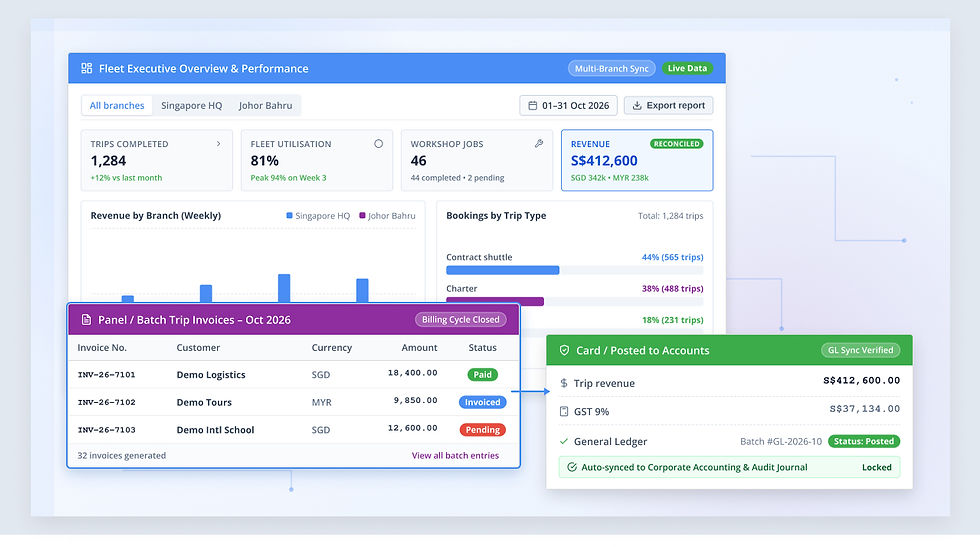980x547 pixels.
Task: Open the 01–31 Oct 2026 date picker
Action: coord(568,106)
